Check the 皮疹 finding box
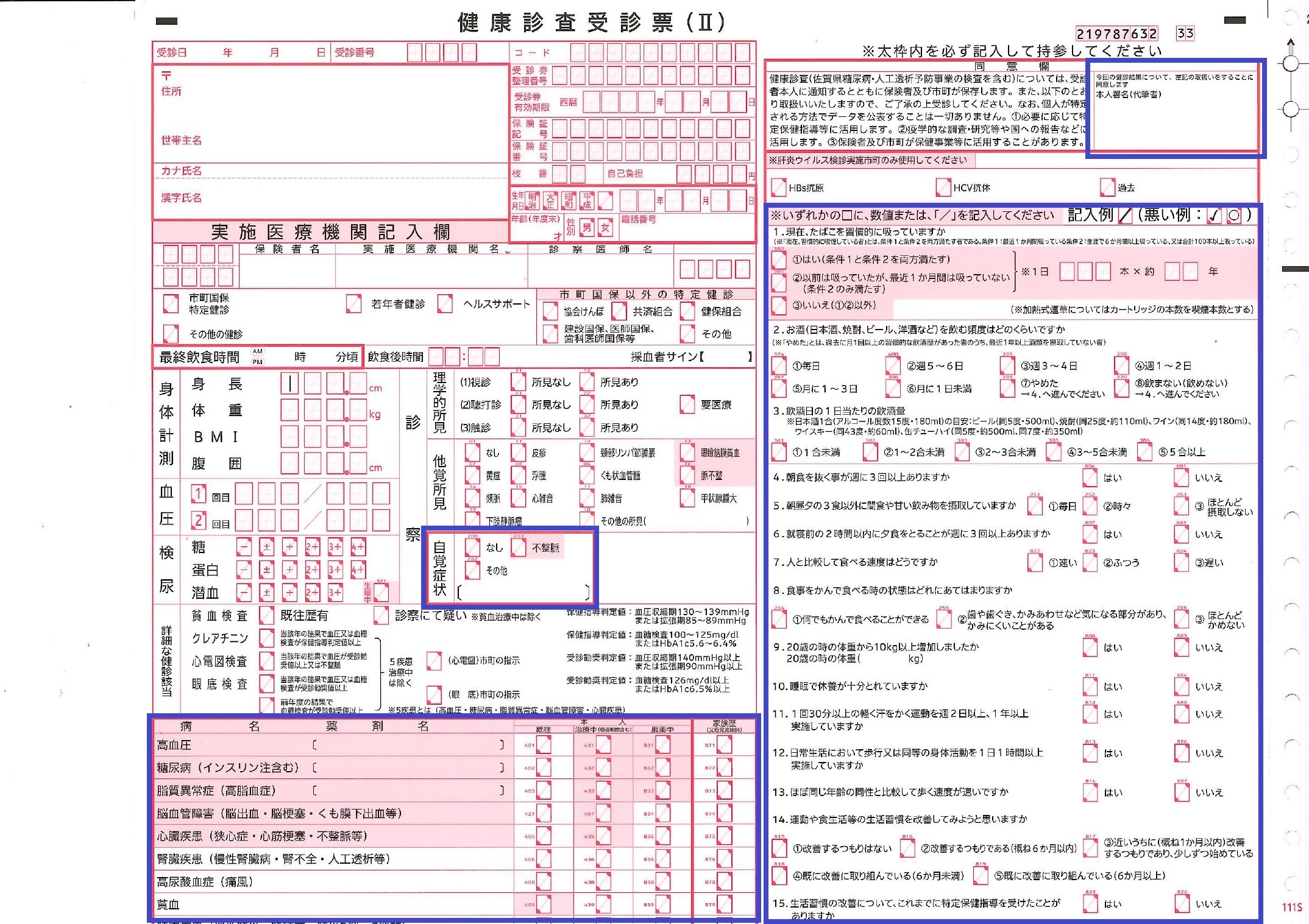Screen dimensions: 1309x924 [518, 453]
